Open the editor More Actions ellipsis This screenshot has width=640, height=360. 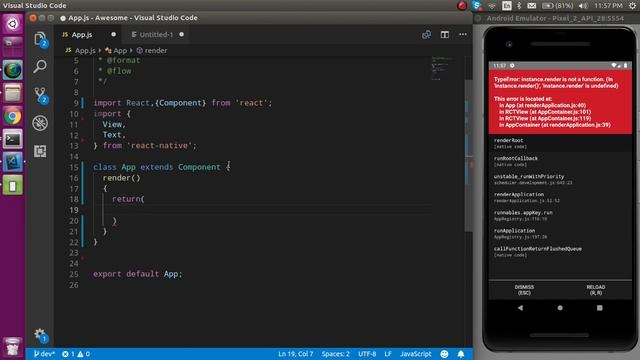(462, 35)
